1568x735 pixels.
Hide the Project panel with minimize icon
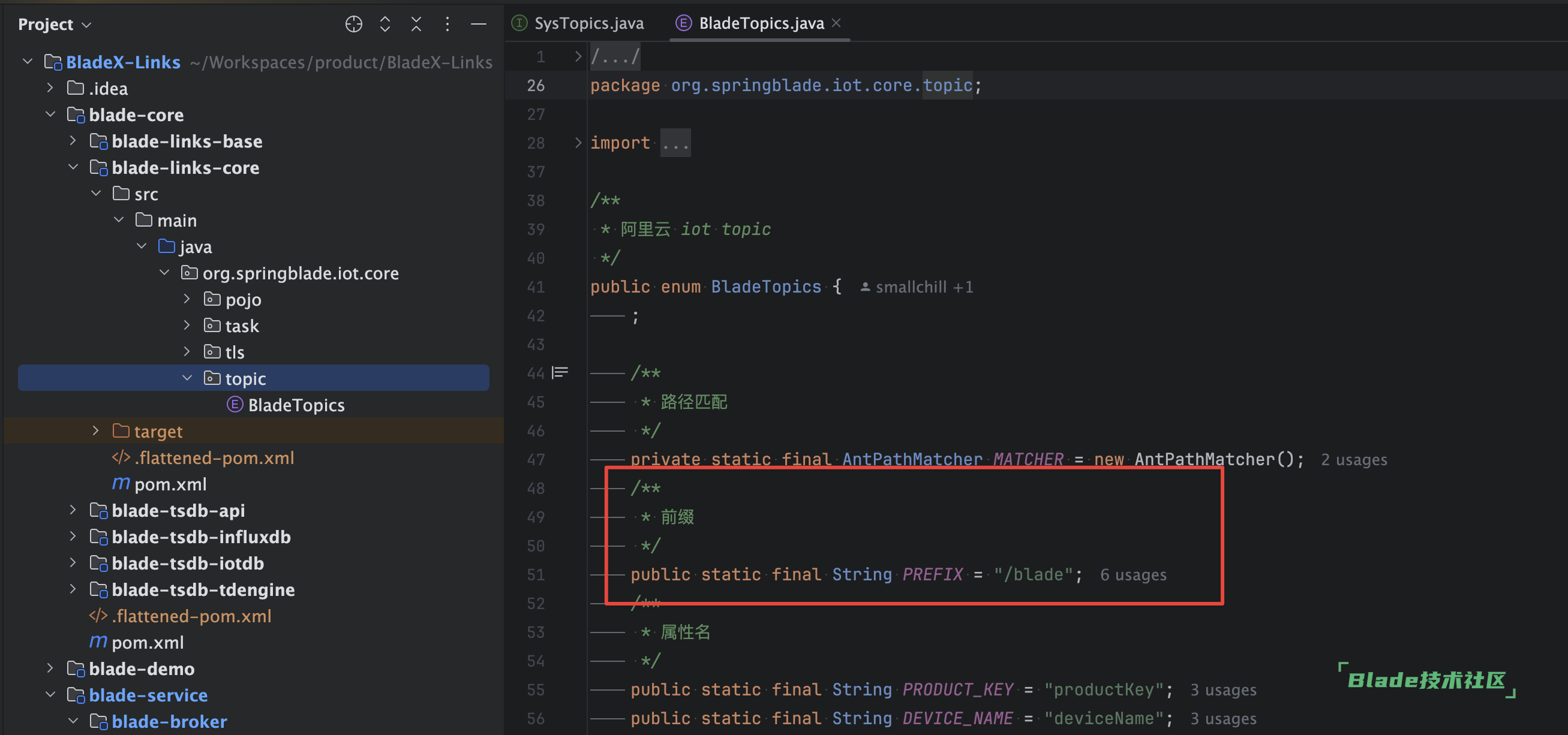click(479, 25)
